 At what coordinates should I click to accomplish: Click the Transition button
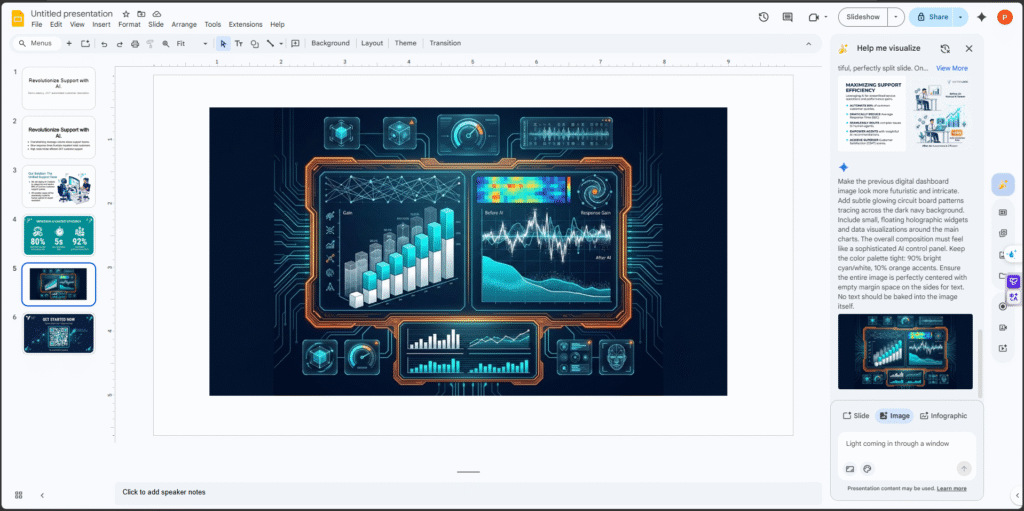coord(445,44)
